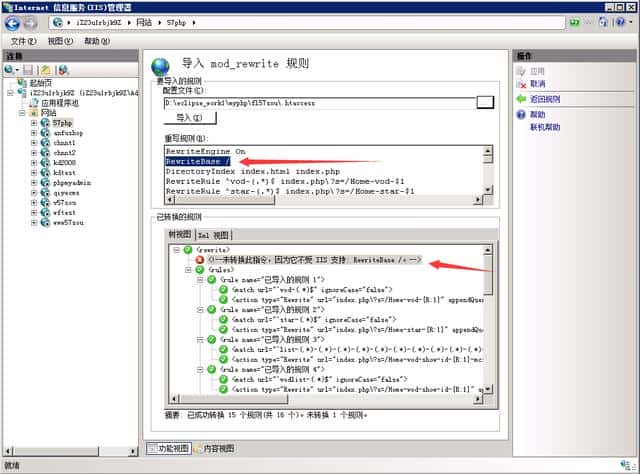Click green check icon beside the rules node
This screenshot has height=474, width=640.
[200, 270]
